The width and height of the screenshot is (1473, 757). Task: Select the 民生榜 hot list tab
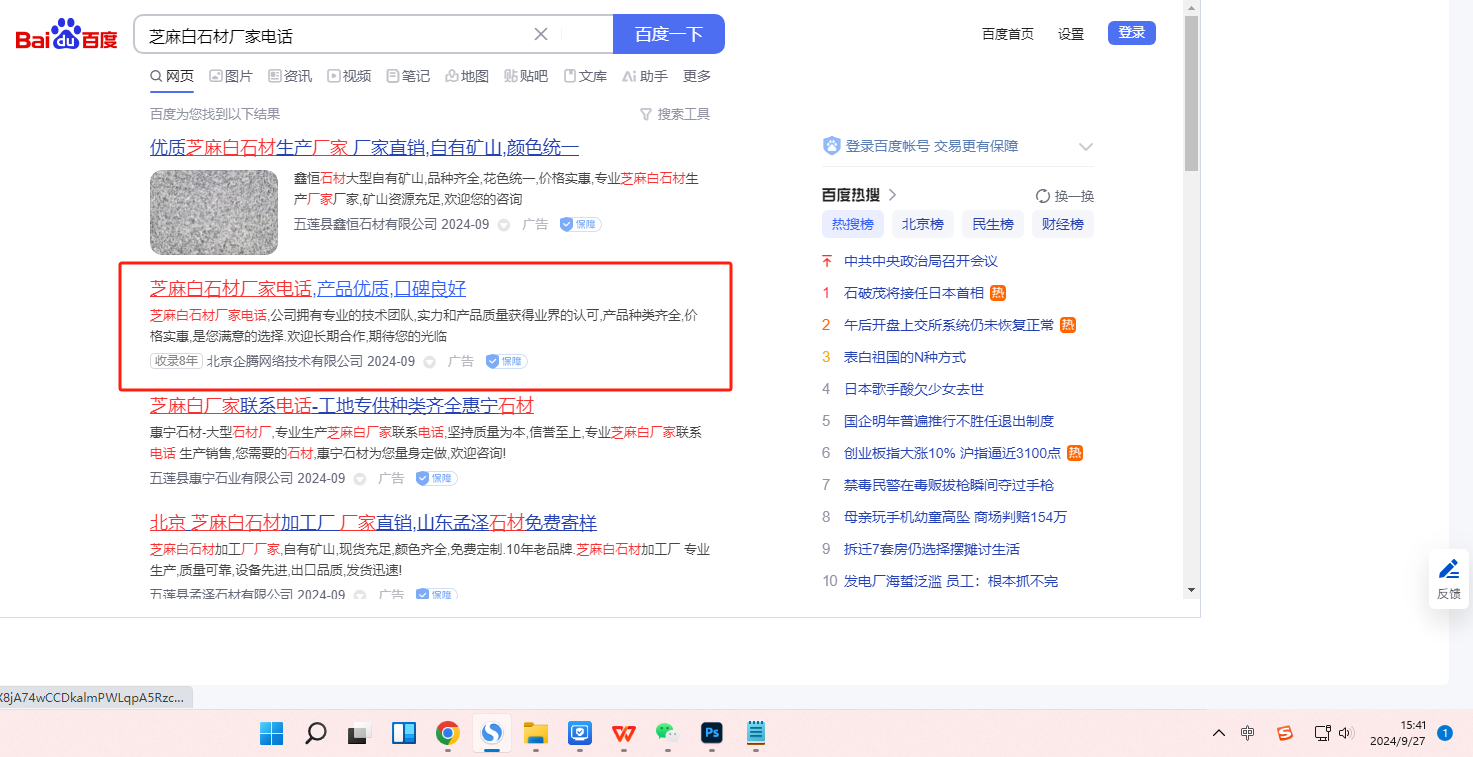(x=993, y=224)
